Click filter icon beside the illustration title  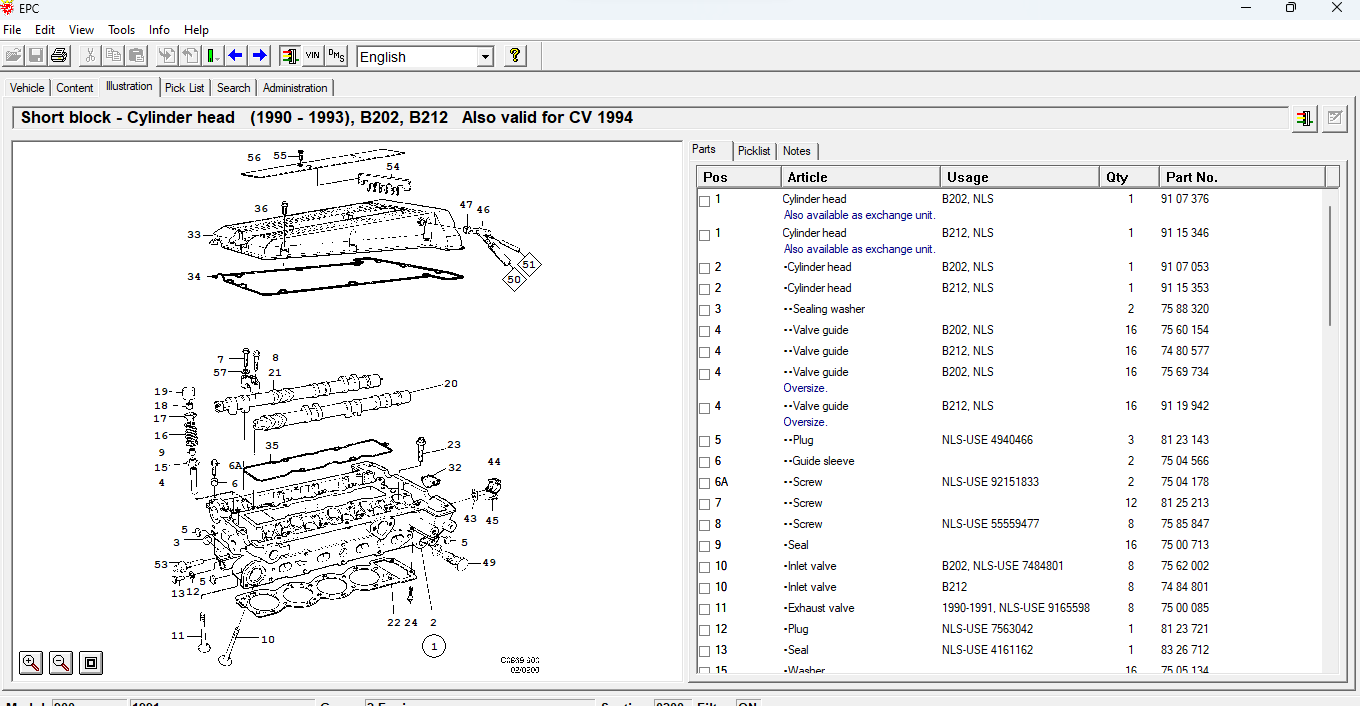[x=1304, y=118]
